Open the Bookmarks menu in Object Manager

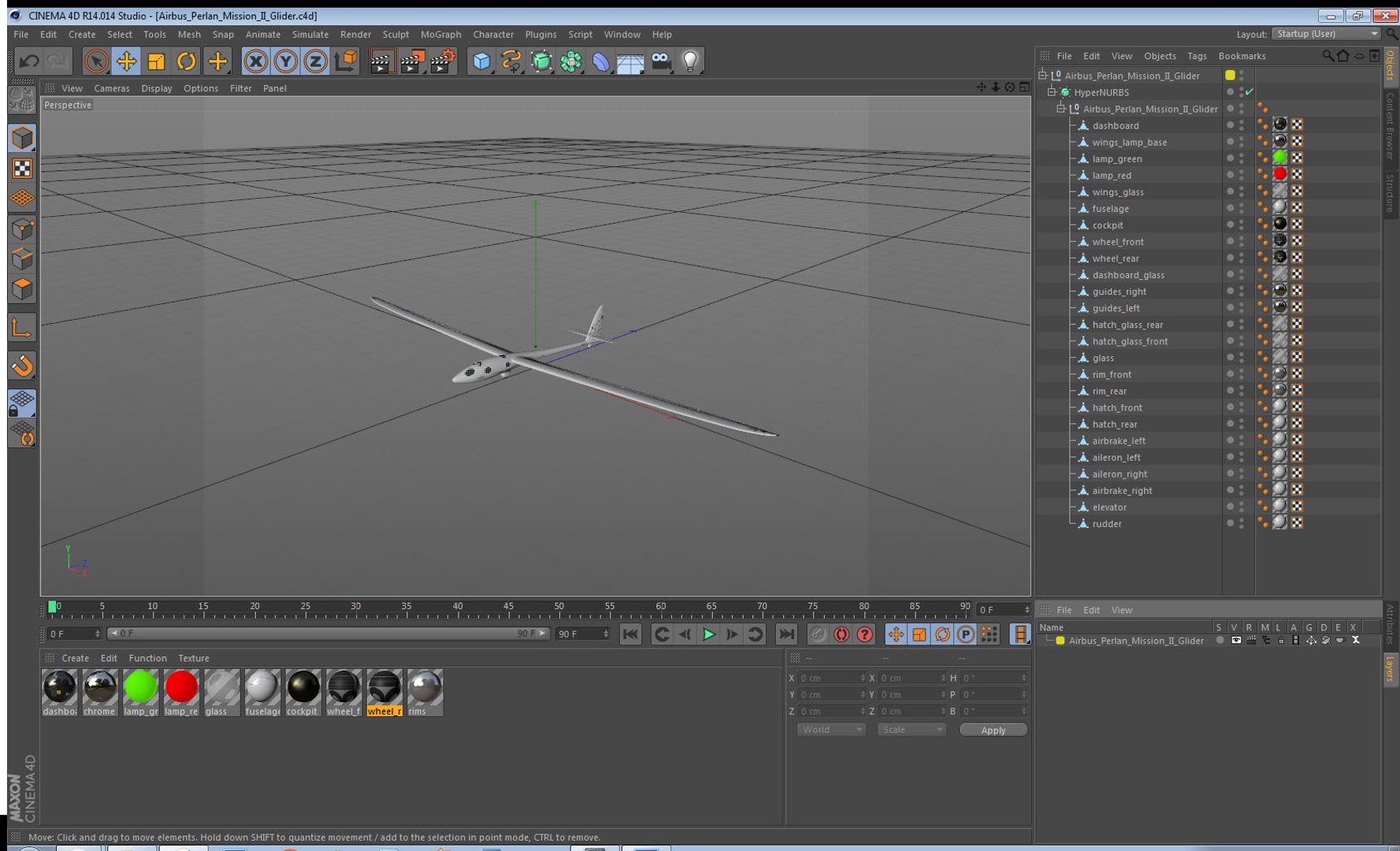(1242, 56)
